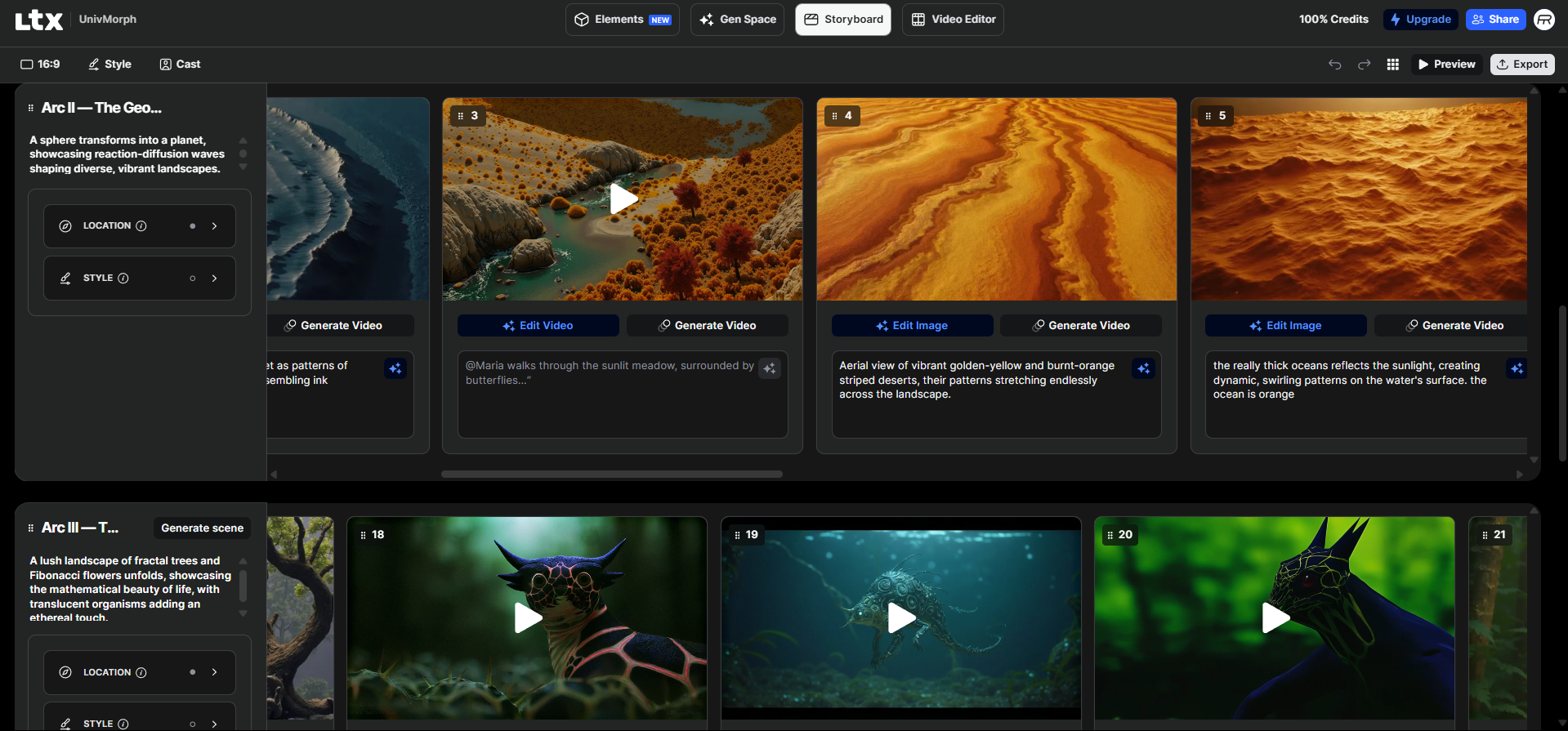Open the Style menu
The image size is (1568, 731).
click(x=109, y=65)
